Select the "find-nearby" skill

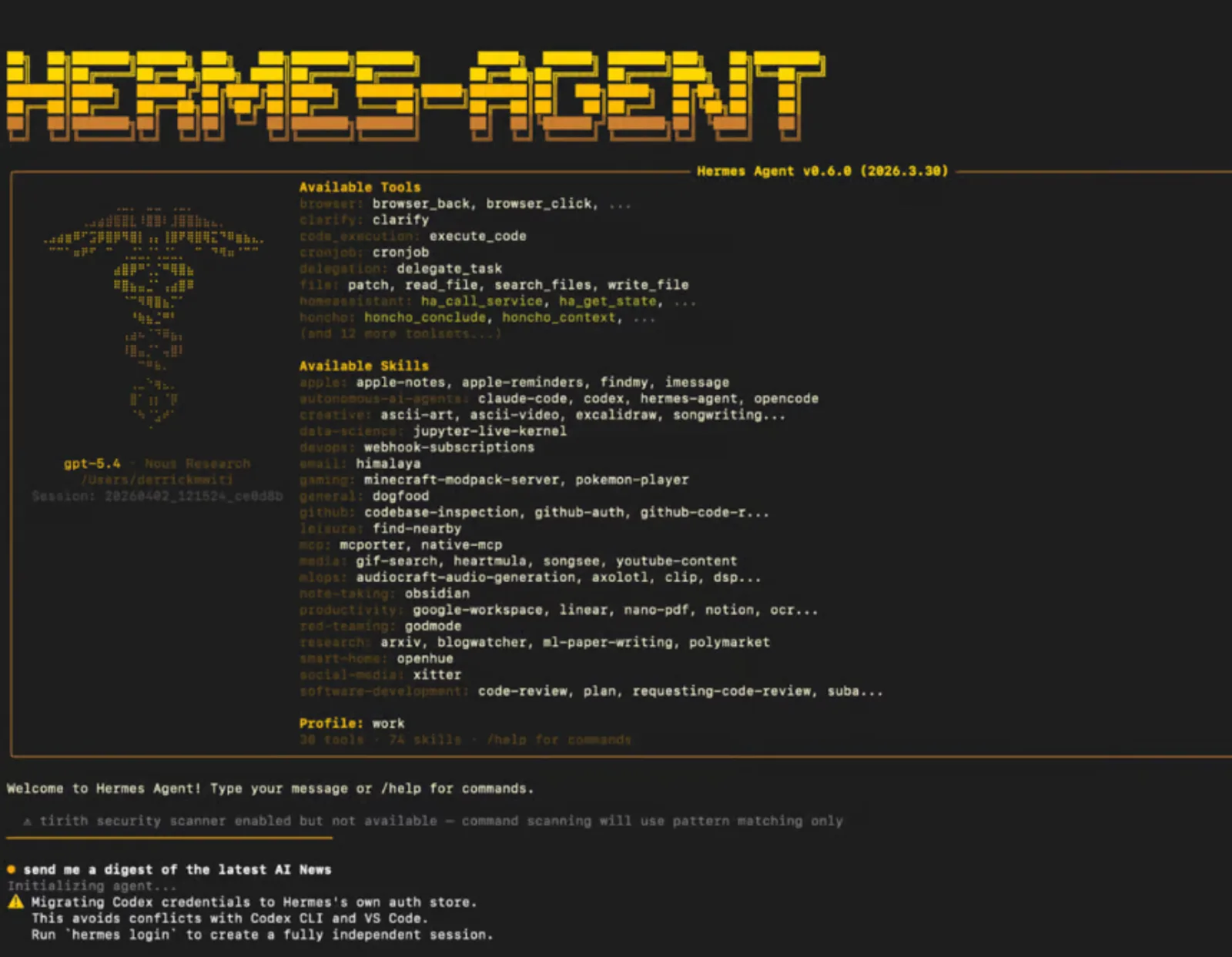click(417, 528)
